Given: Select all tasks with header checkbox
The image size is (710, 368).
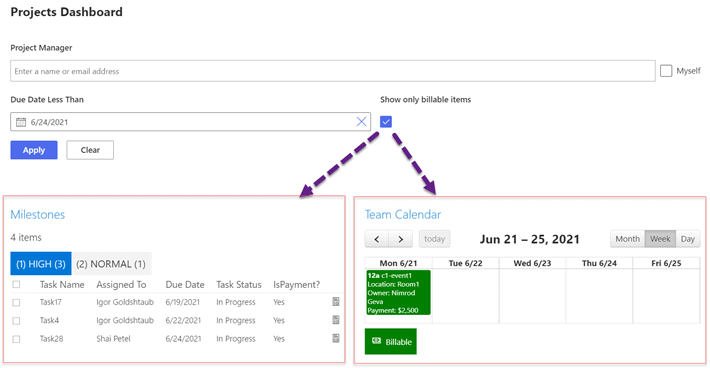Looking at the screenshot, I should tap(16, 284).
